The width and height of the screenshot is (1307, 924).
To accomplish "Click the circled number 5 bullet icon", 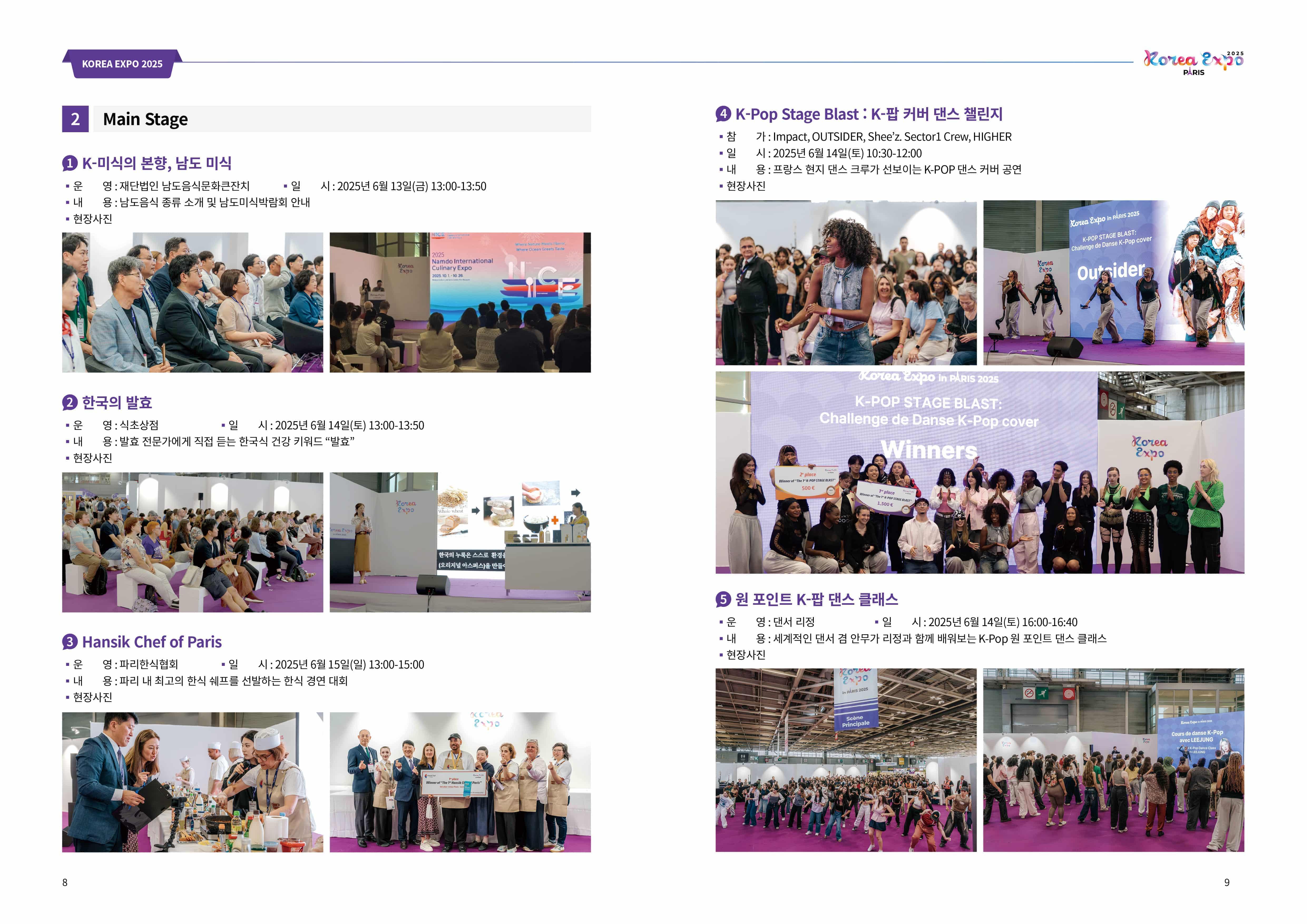I will 723,598.
